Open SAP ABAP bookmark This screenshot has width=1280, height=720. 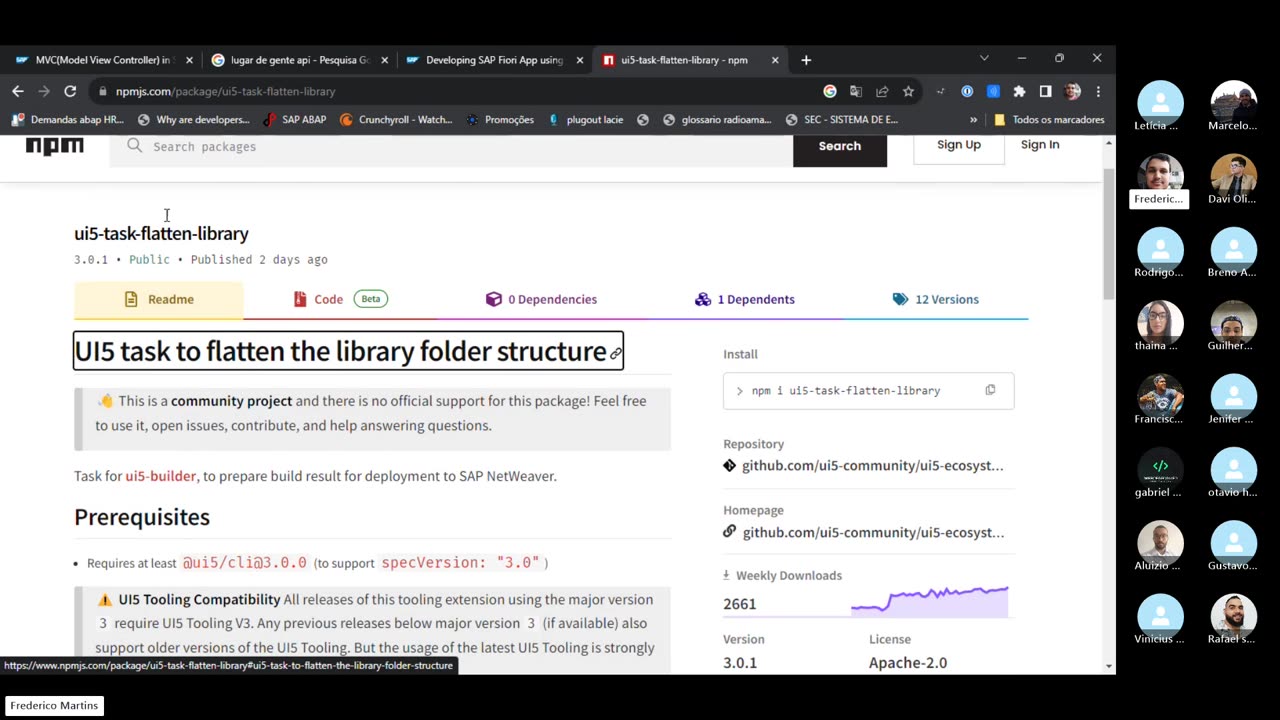[295, 120]
